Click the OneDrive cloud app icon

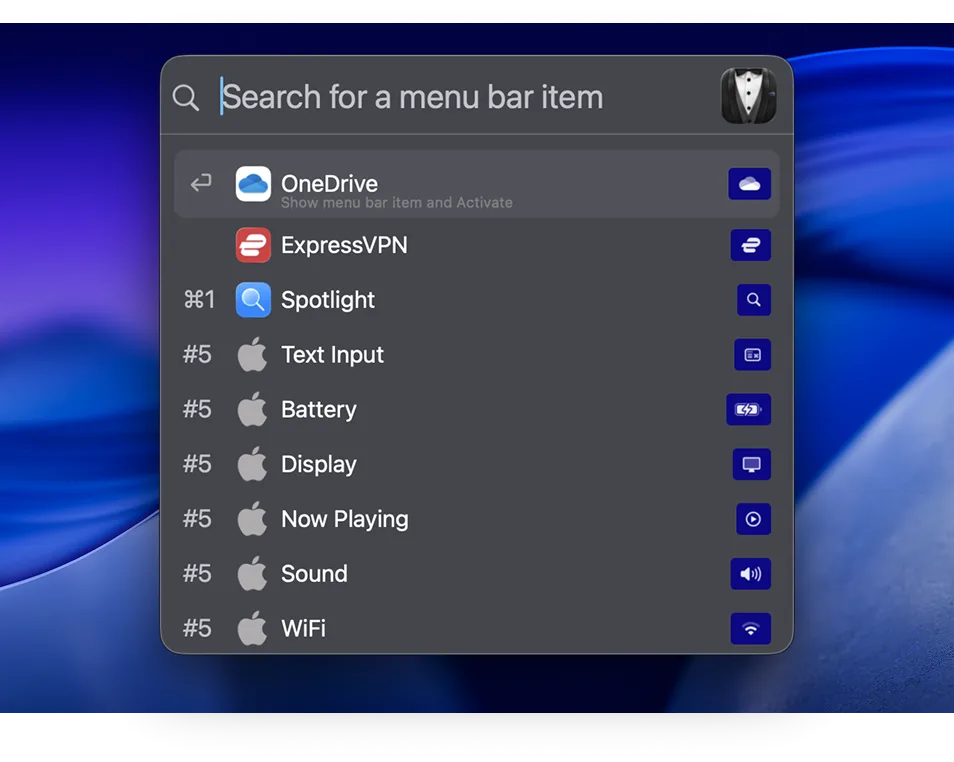(x=253, y=184)
